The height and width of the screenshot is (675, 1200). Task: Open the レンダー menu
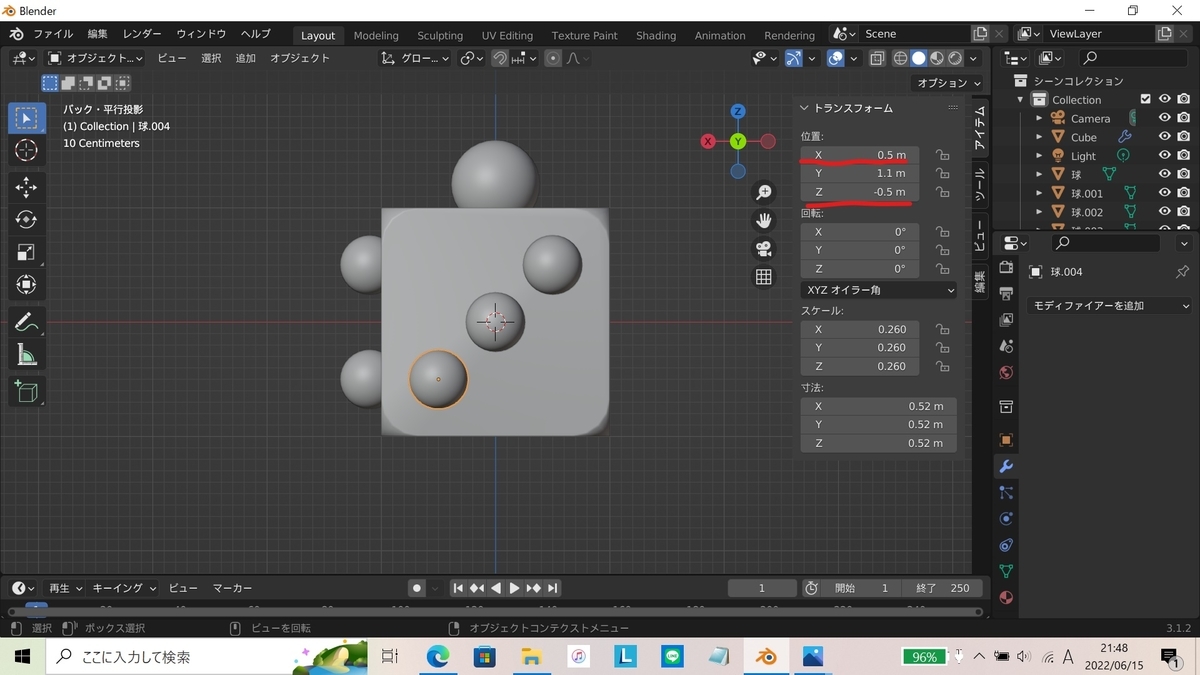142,34
